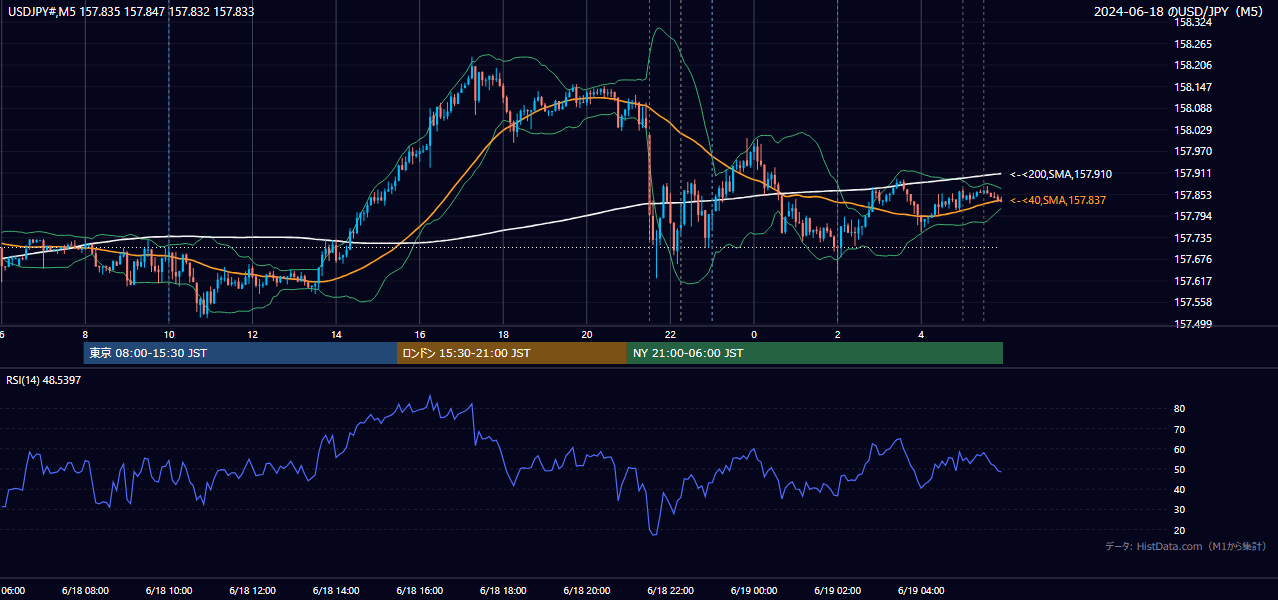Viewport: 1278px width, 600px height.
Task: Click RSI scale value 40
Action: (1180, 490)
